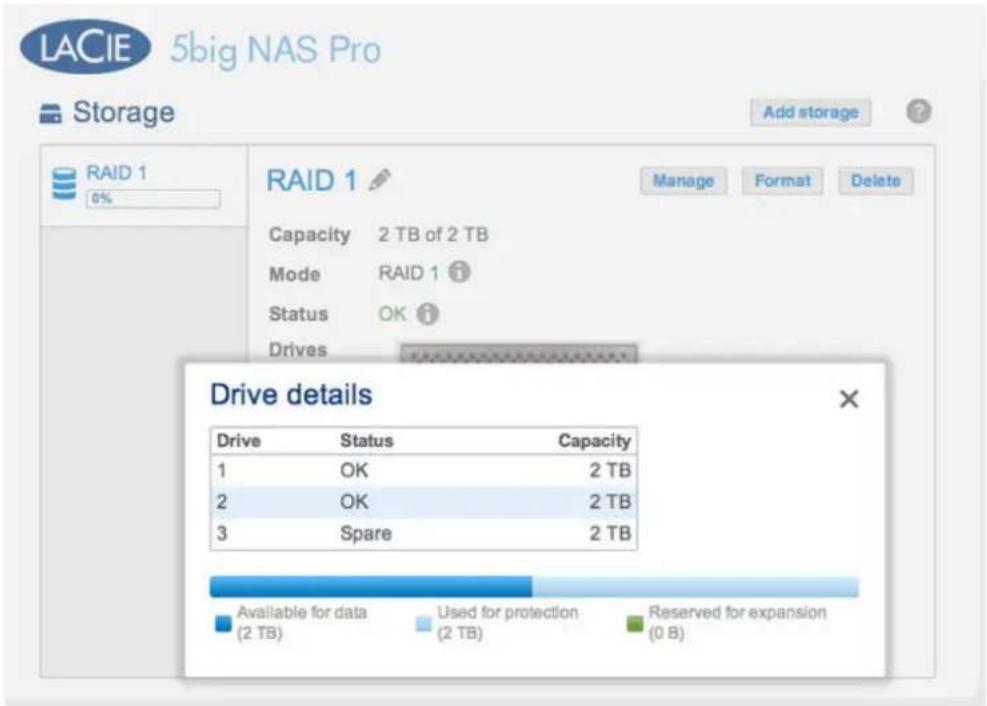This screenshot has width=987, height=706.
Task: Click the Used for protection (2 TB) label
Action: (507, 622)
